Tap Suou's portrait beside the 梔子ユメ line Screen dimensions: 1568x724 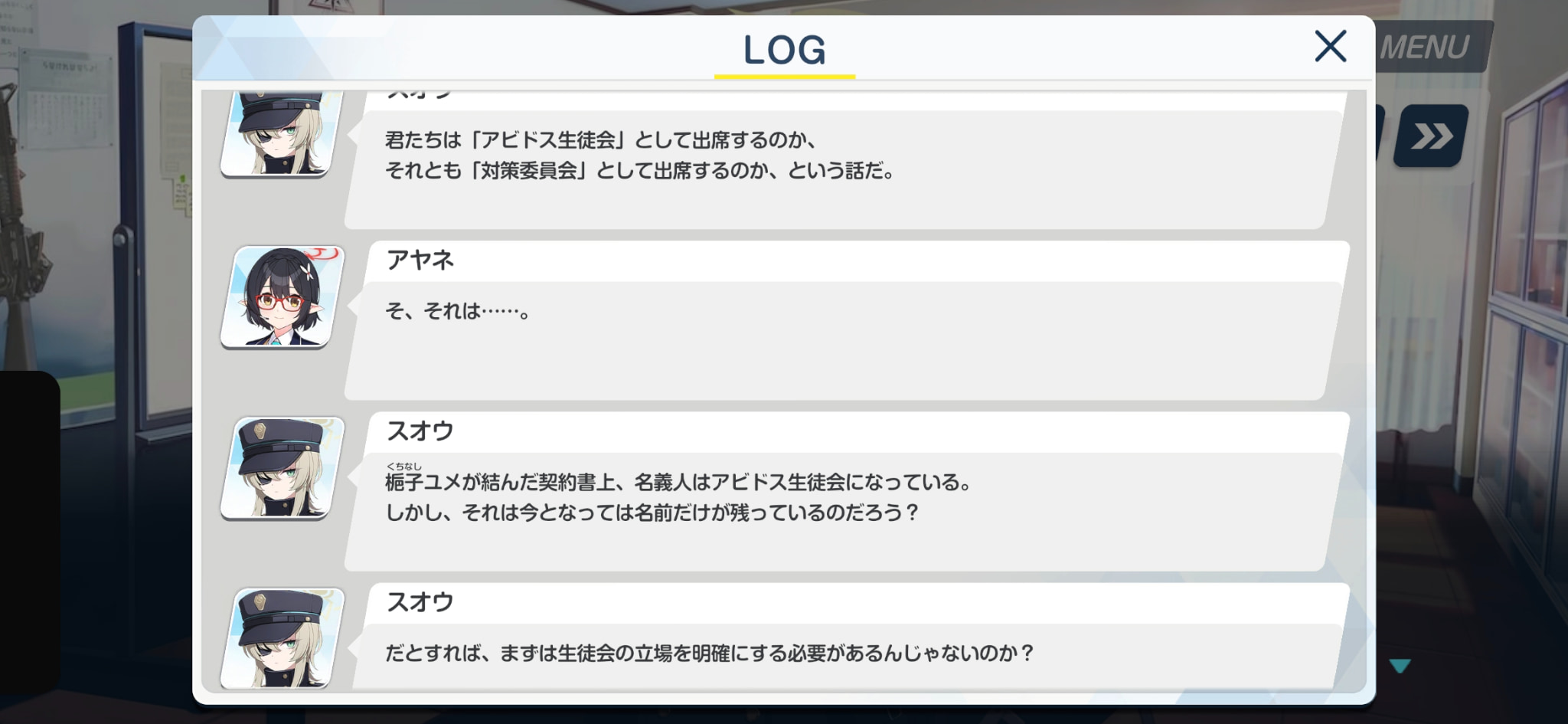point(283,468)
